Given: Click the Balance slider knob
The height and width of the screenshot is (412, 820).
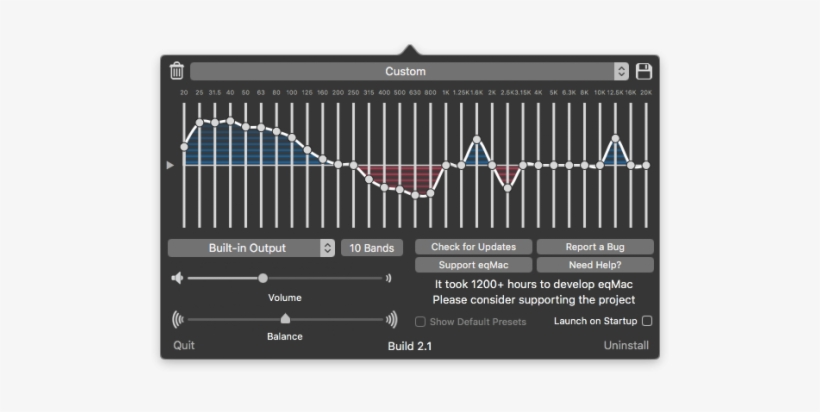Looking at the screenshot, I should tap(285, 318).
